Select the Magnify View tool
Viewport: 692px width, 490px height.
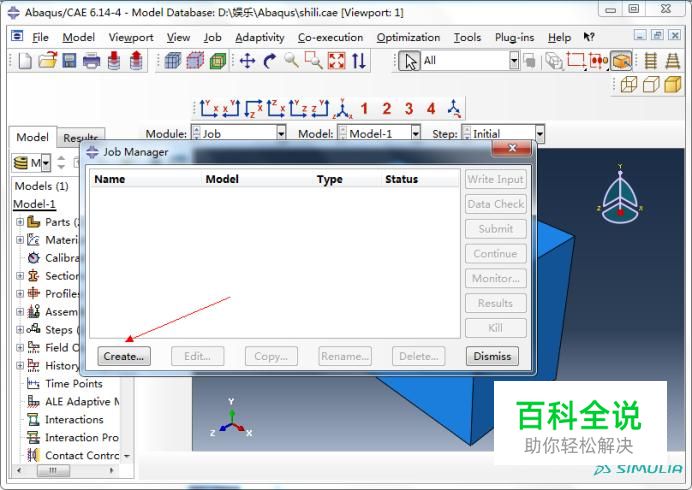coord(291,60)
